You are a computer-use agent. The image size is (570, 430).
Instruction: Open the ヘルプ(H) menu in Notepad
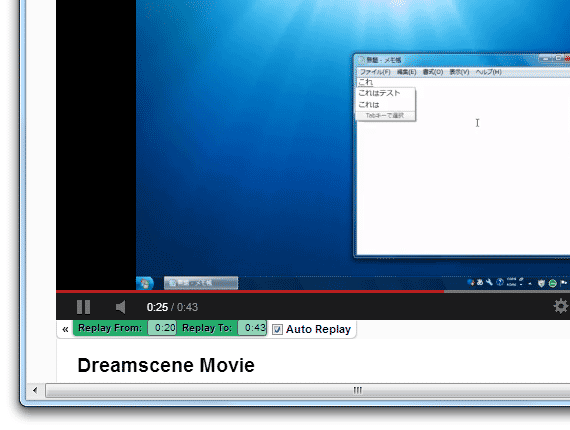coord(489,72)
